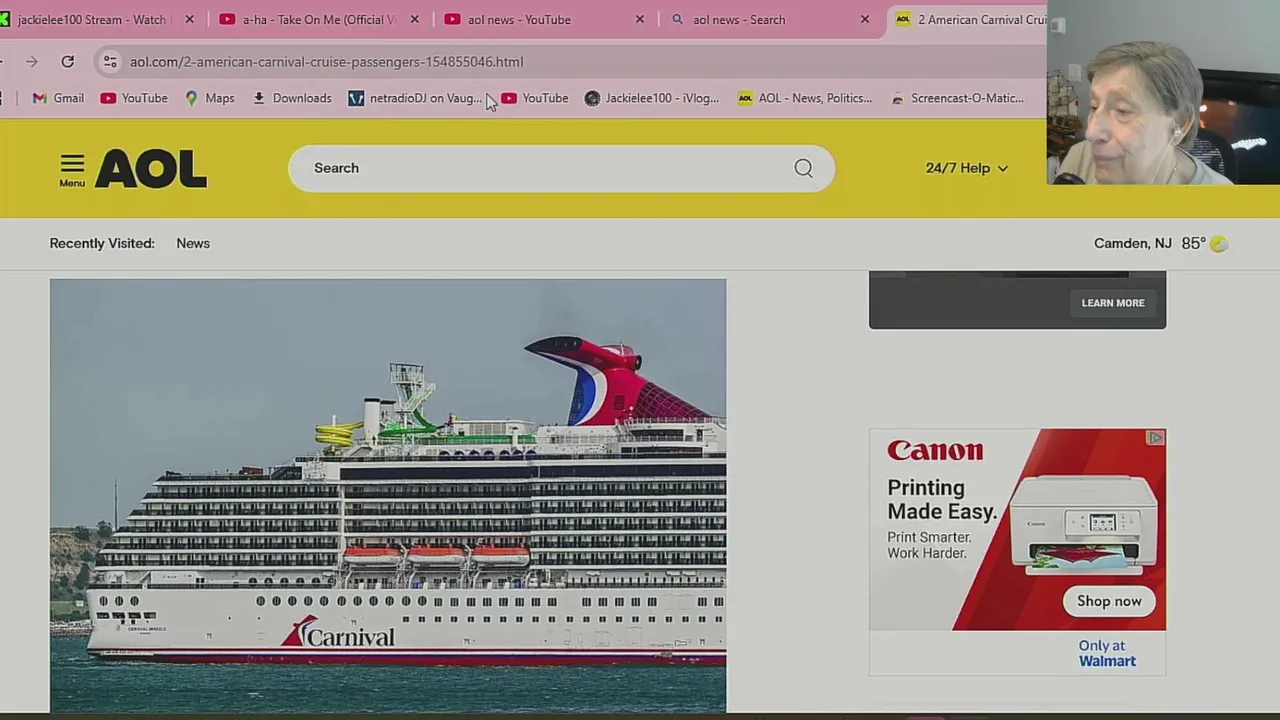The image size is (1280, 720).
Task: Close the aol news - YouTube tab
Action: click(640, 19)
